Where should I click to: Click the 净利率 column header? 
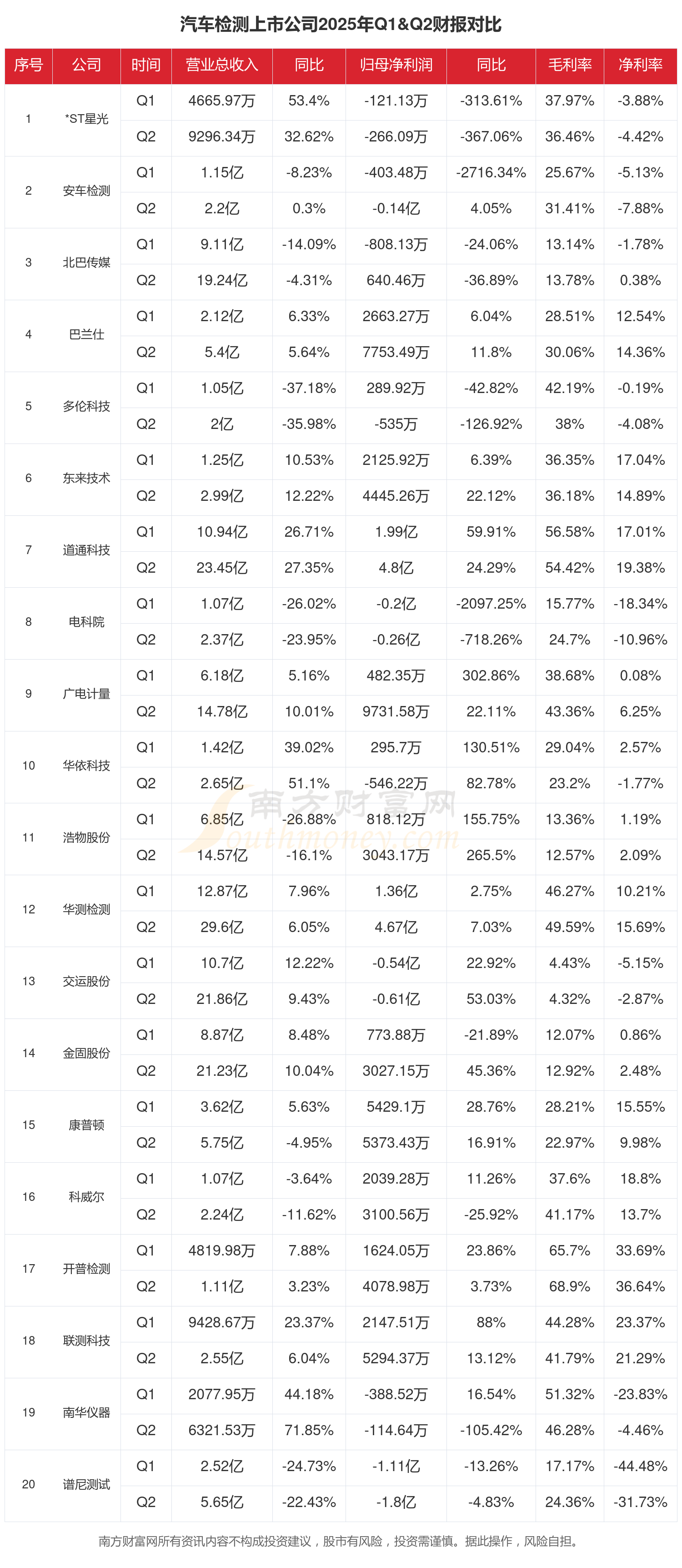point(640,65)
